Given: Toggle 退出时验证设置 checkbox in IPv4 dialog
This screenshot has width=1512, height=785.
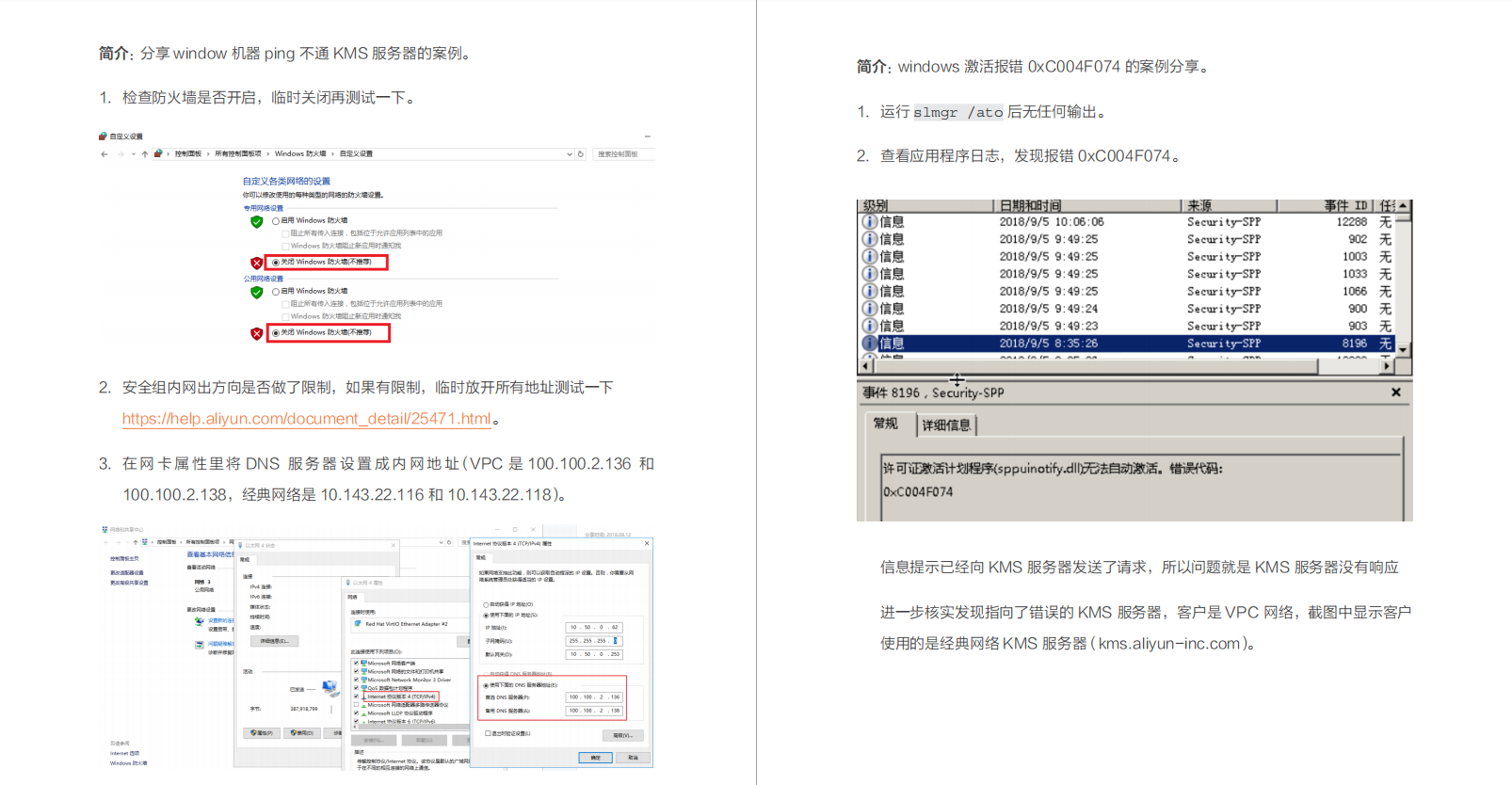Looking at the screenshot, I should point(488,733).
